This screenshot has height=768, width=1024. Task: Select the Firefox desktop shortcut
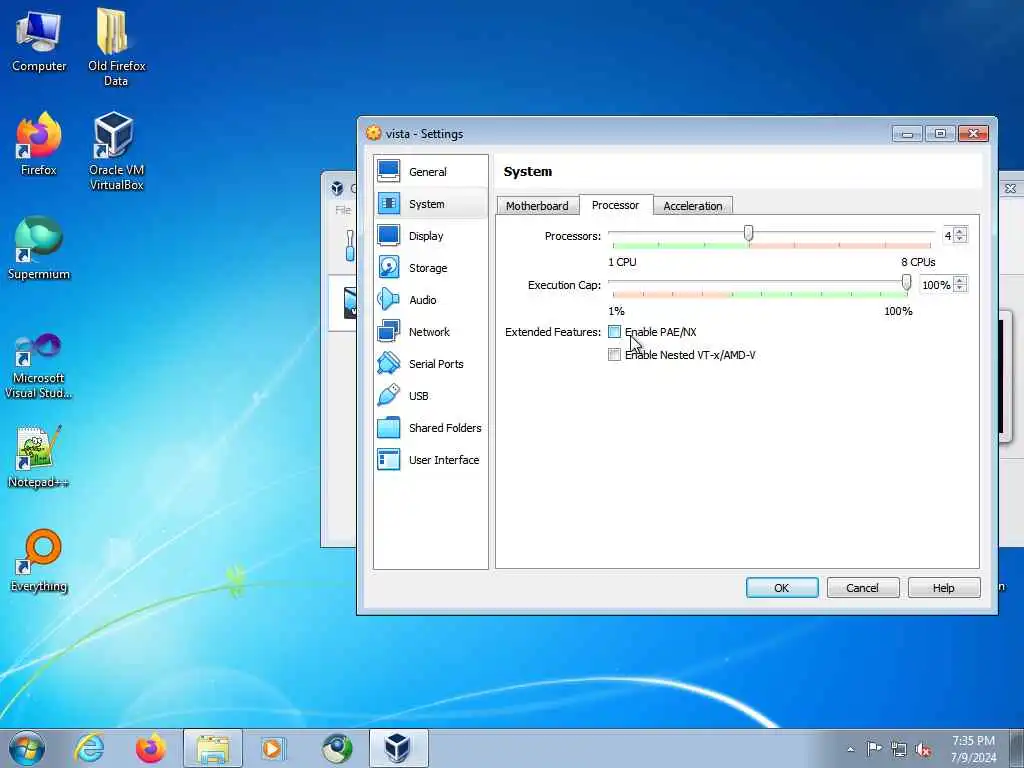click(x=39, y=144)
